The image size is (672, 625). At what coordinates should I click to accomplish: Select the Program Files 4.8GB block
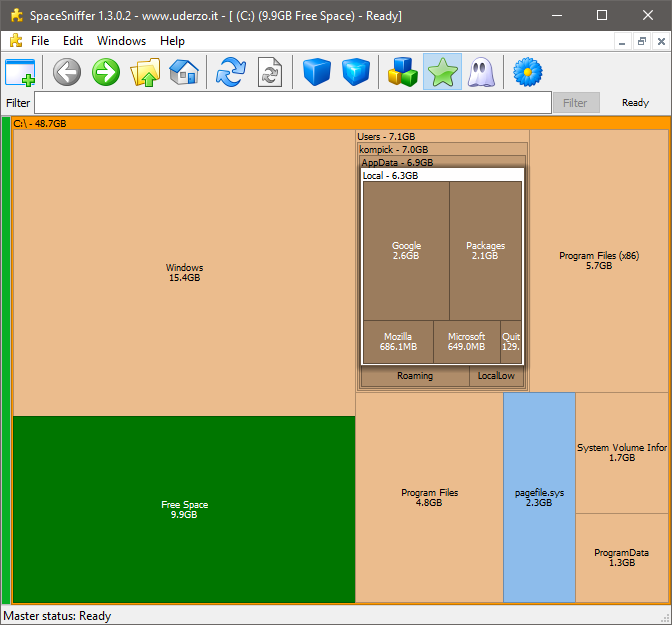tap(429, 497)
